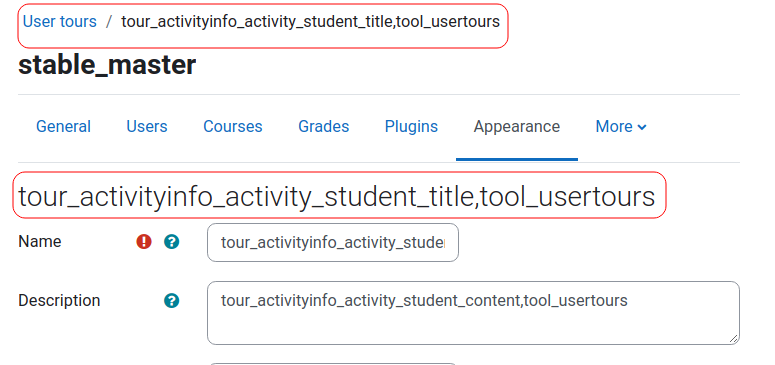
Task: Click the large tour title heading
Action: pyautogui.click(x=337, y=196)
